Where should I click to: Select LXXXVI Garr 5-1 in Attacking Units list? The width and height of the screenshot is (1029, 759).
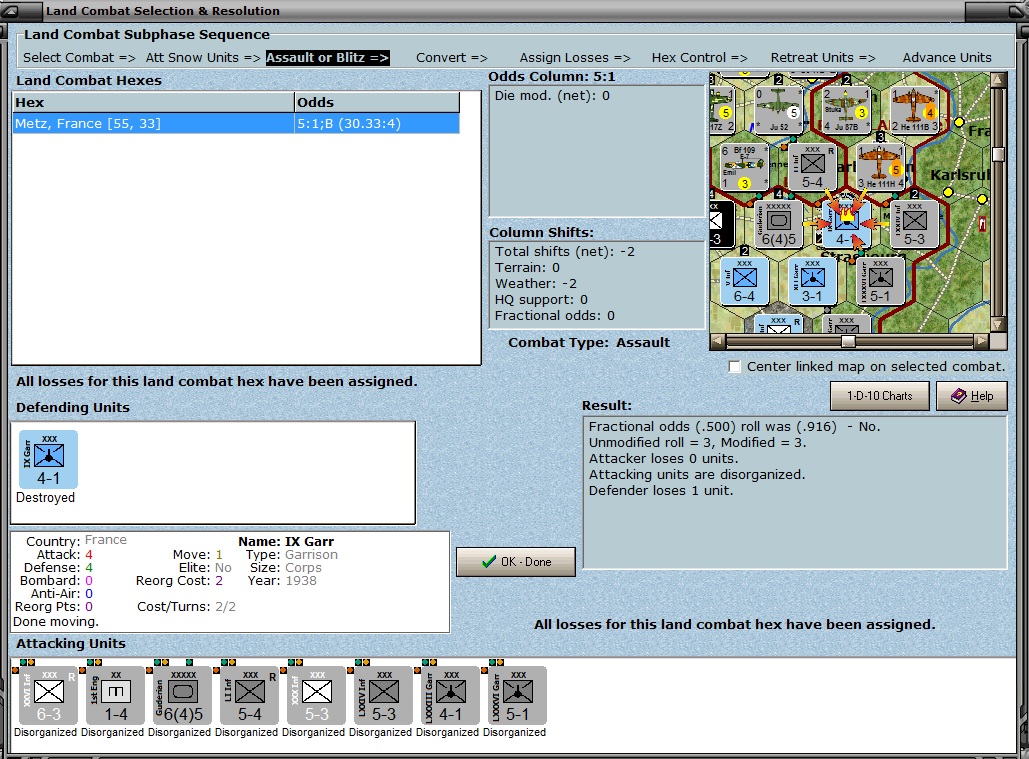[515, 695]
